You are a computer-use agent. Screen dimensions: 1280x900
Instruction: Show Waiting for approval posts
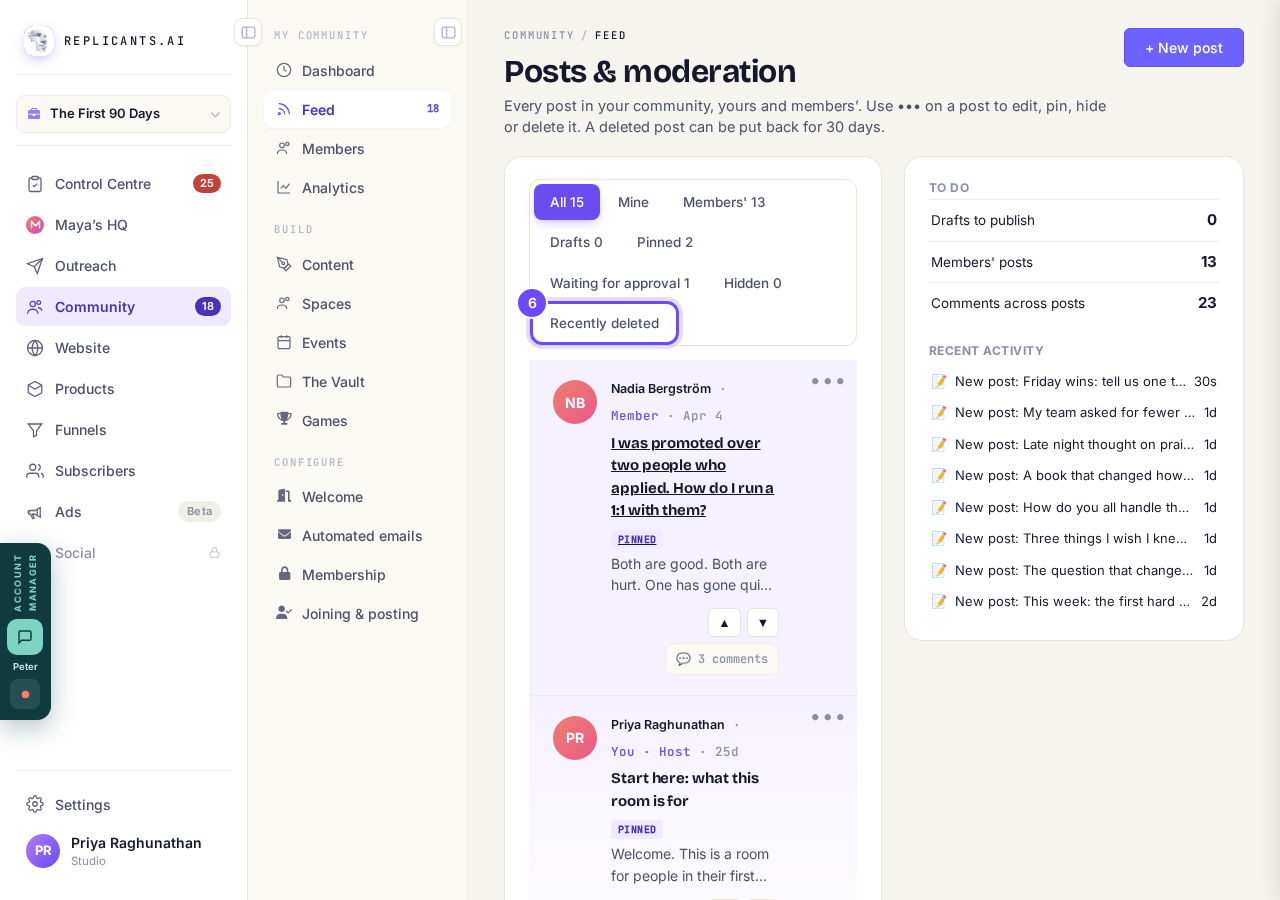tap(620, 283)
